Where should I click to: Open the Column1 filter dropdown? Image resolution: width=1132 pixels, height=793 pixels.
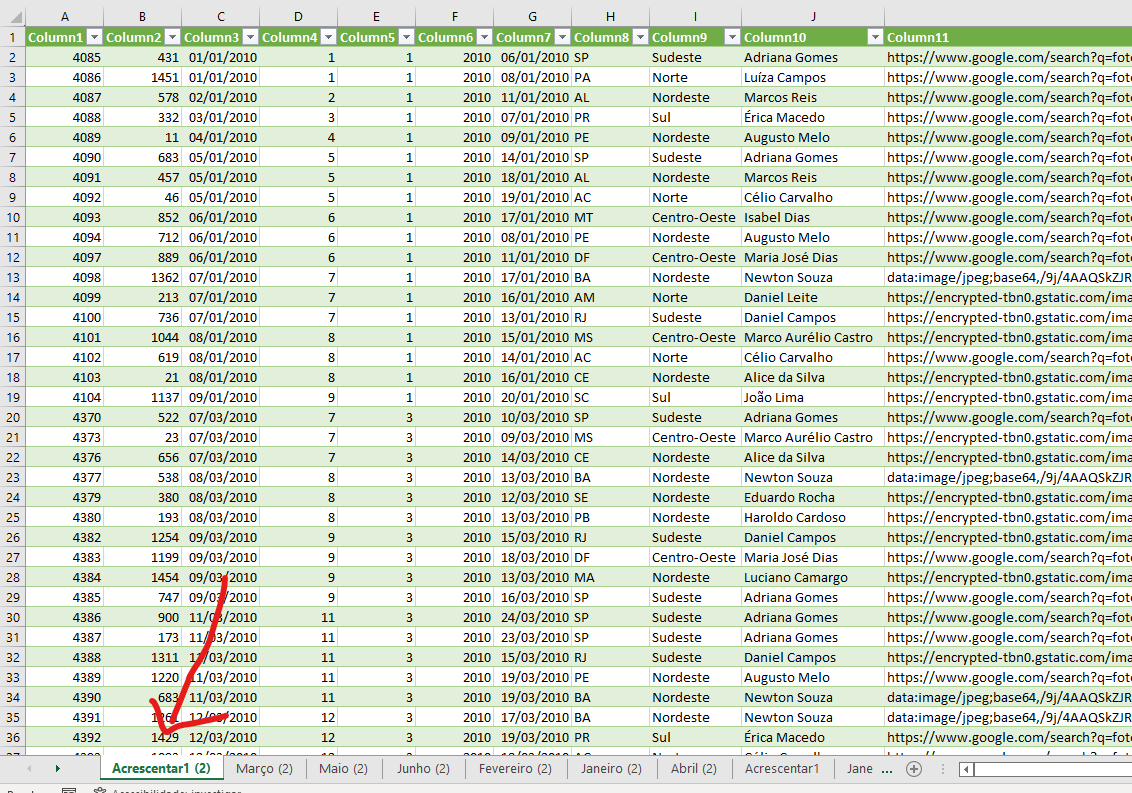[x=94, y=37]
